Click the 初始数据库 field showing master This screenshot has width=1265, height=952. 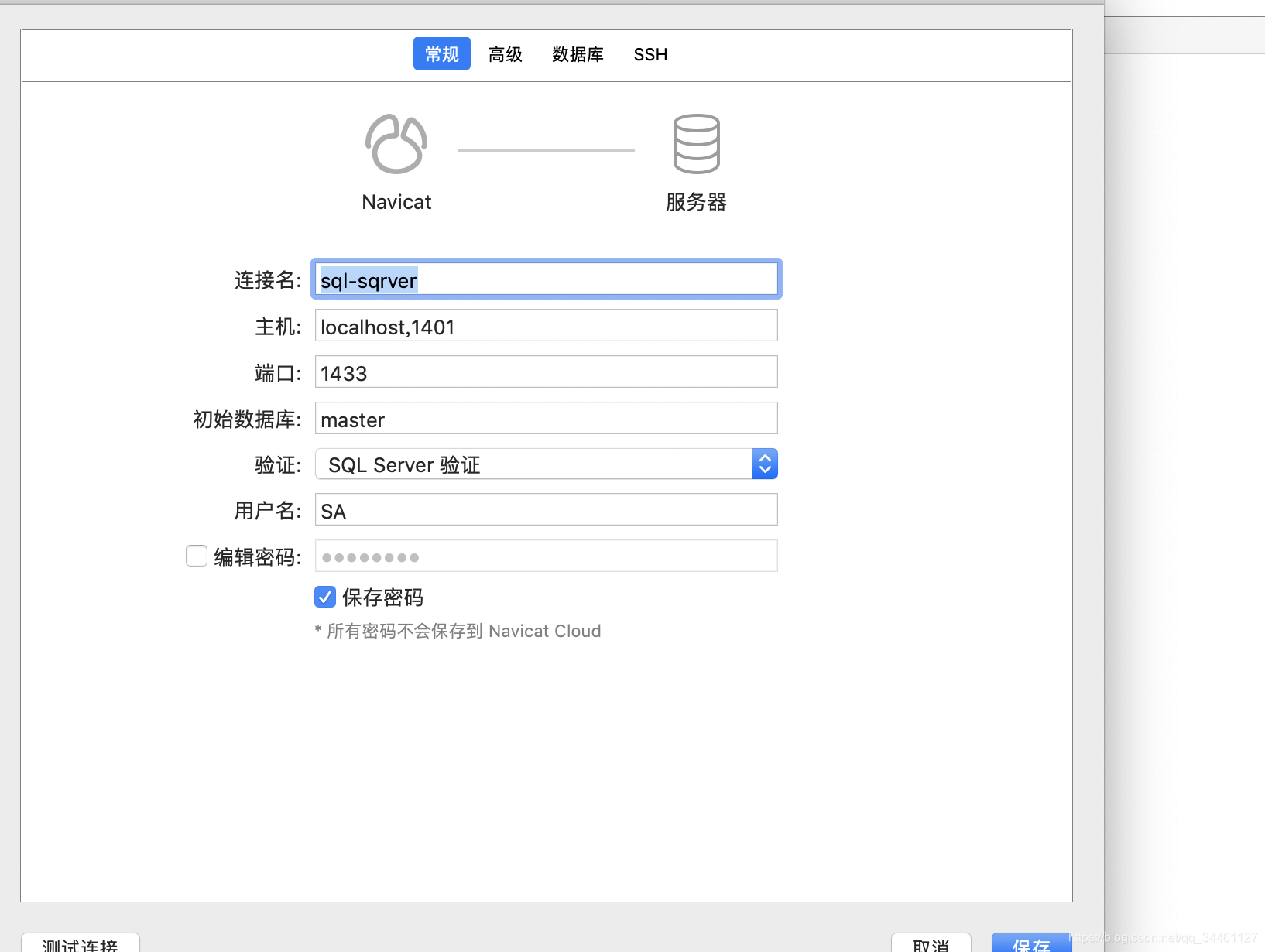(546, 419)
